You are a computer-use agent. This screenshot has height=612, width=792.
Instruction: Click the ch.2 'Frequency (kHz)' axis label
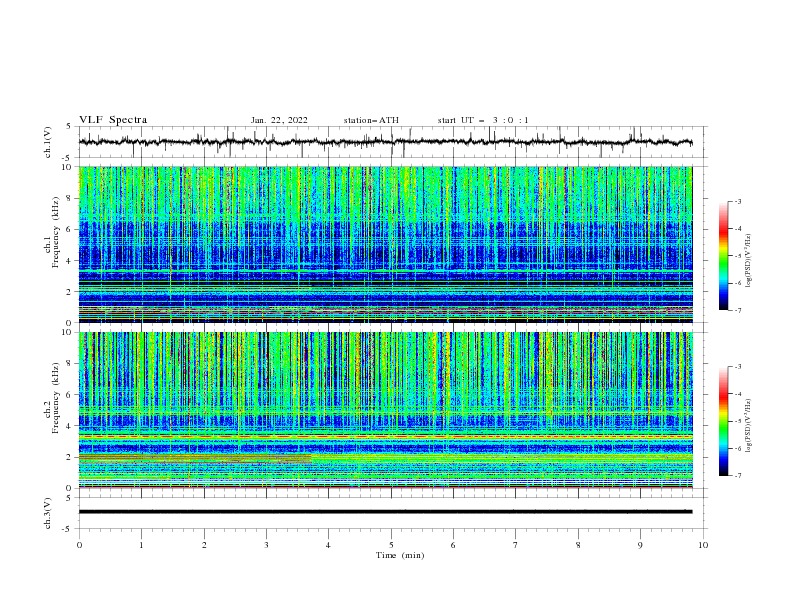[x=56, y=398]
